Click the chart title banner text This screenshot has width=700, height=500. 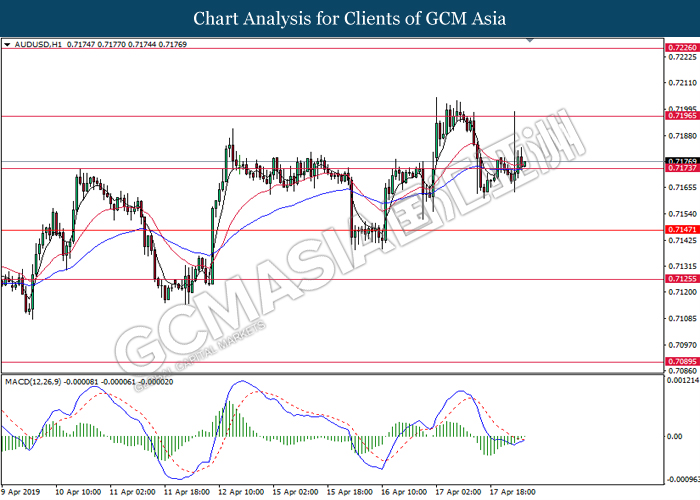pyautogui.click(x=350, y=18)
